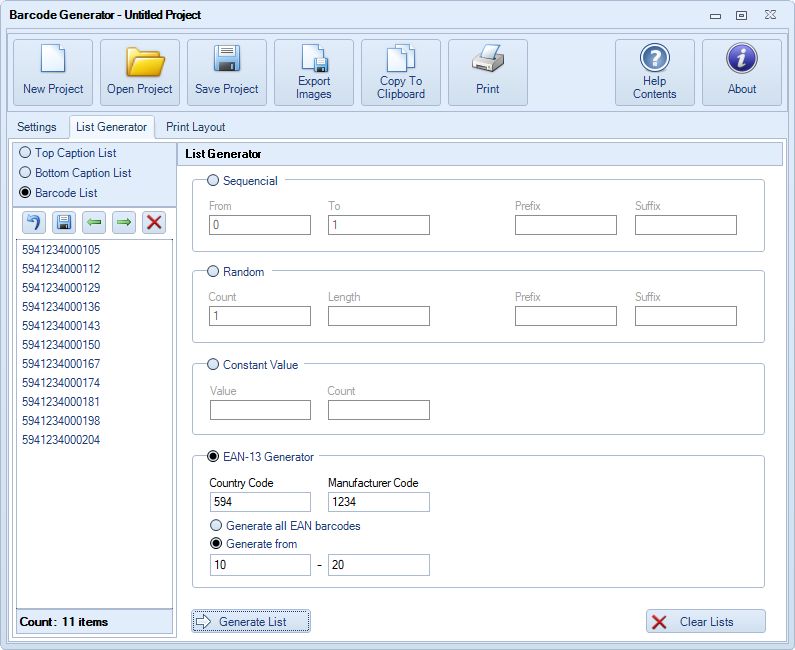Choose the Top Caption List option
Viewport: 795px width, 650px height.
26,153
